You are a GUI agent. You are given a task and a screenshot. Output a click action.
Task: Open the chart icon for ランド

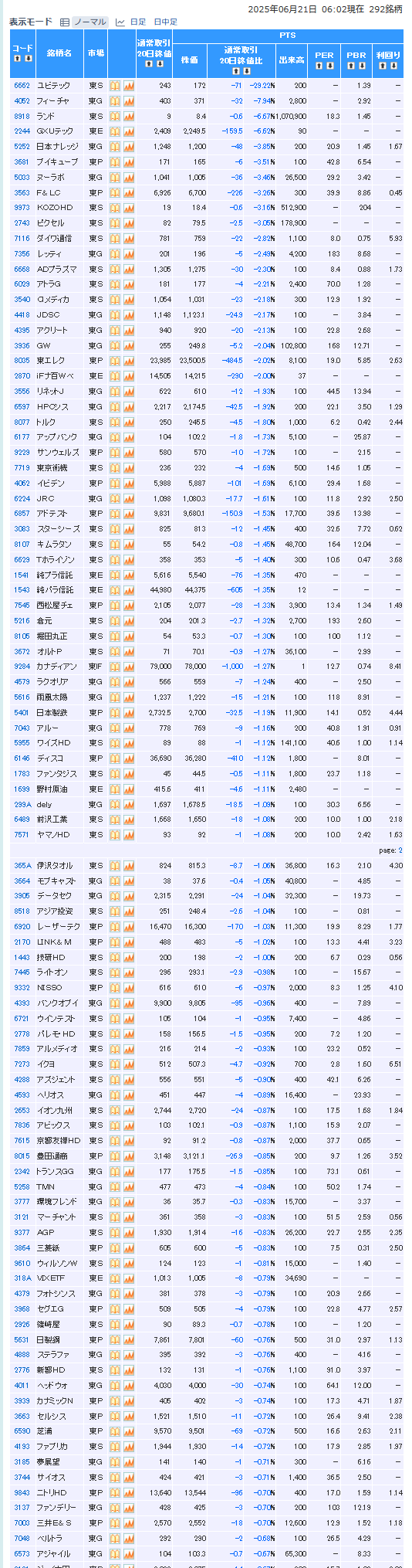[x=129, y=116]
